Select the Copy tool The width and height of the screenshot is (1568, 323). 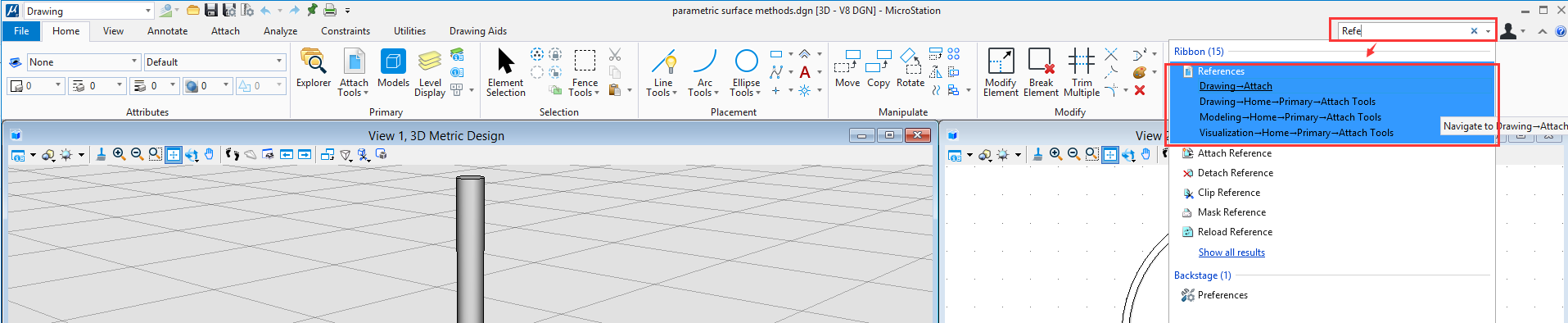pos(879,69)
